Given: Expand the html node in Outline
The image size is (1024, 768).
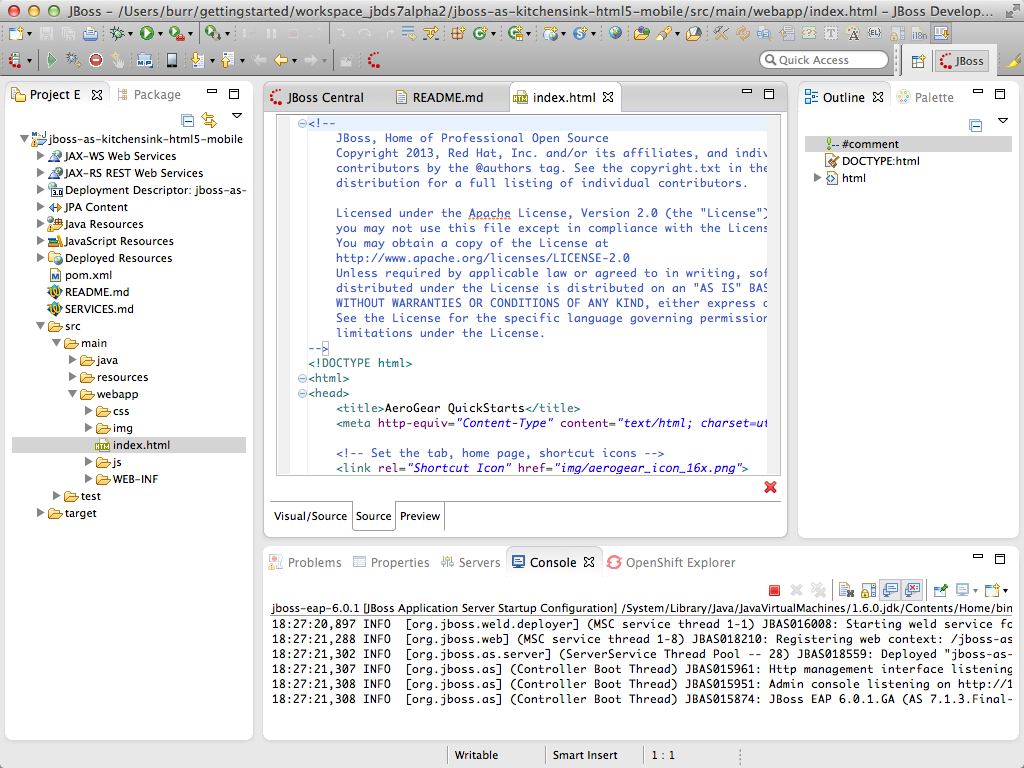Looking at the screenshot, I should tap(817, 178).
